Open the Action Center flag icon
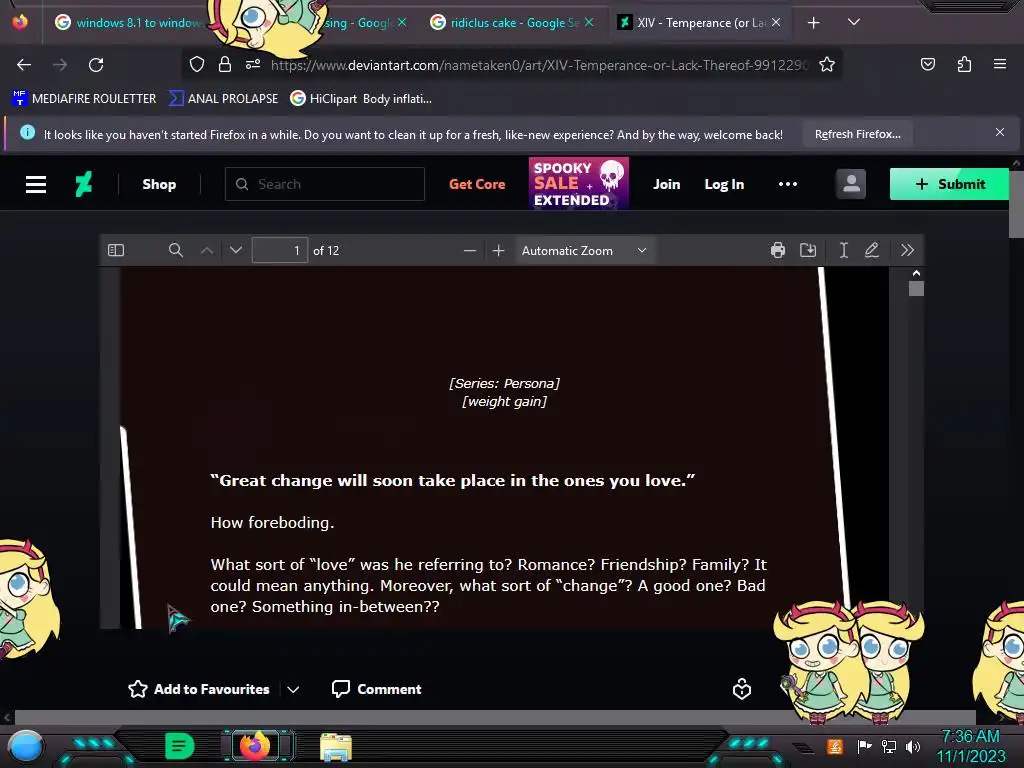Image resolution: width=1024 pixels, height=768 pixels. pyautogui.click(x=864, y=746)
